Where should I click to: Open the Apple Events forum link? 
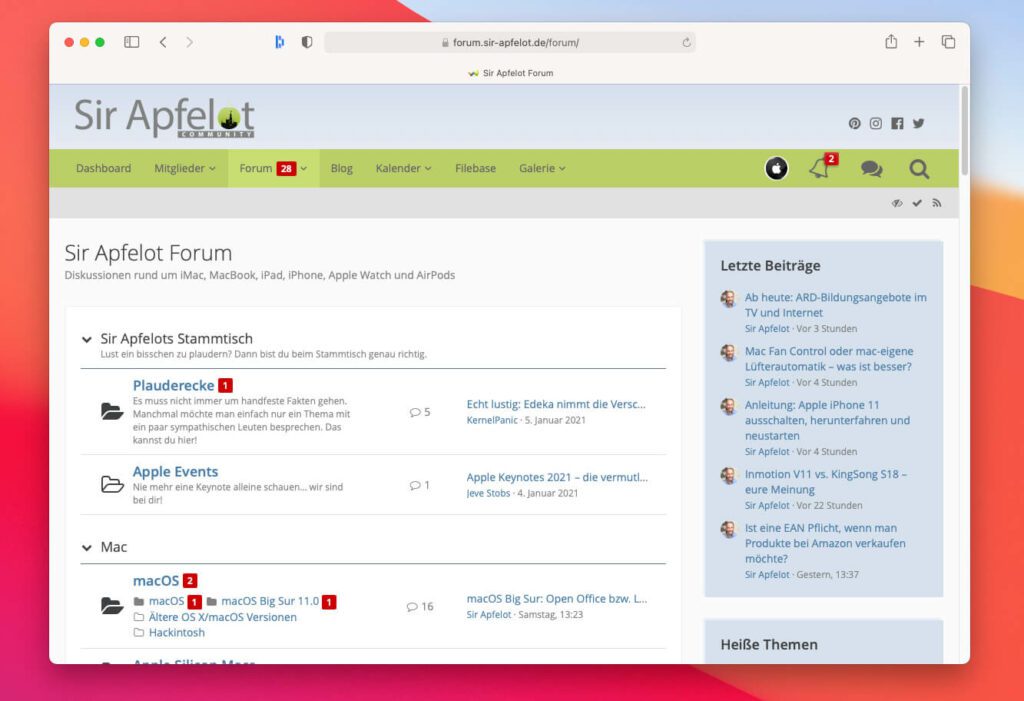pos(175,472)
